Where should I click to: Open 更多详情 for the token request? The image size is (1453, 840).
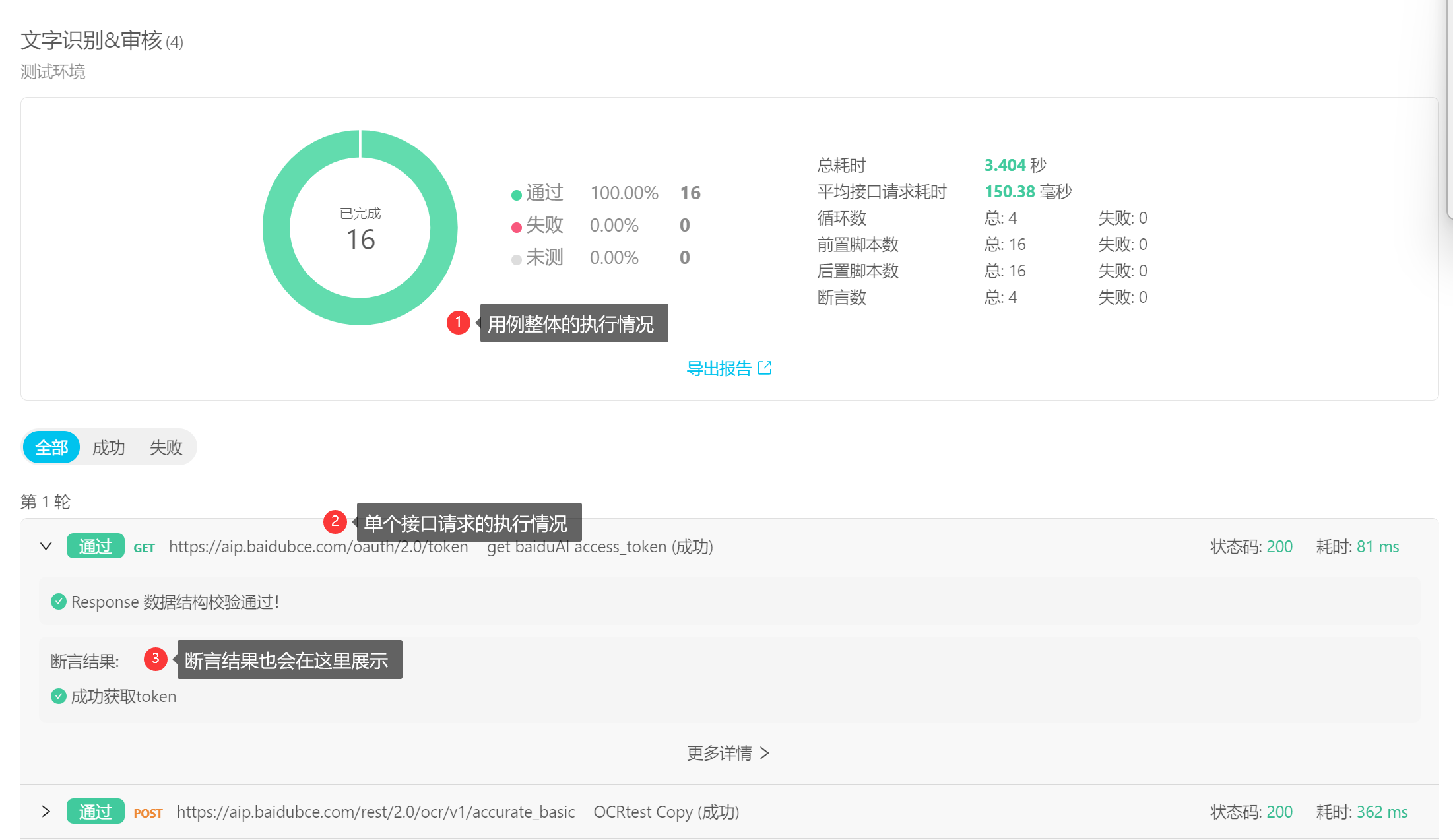(x=727, y=753)
